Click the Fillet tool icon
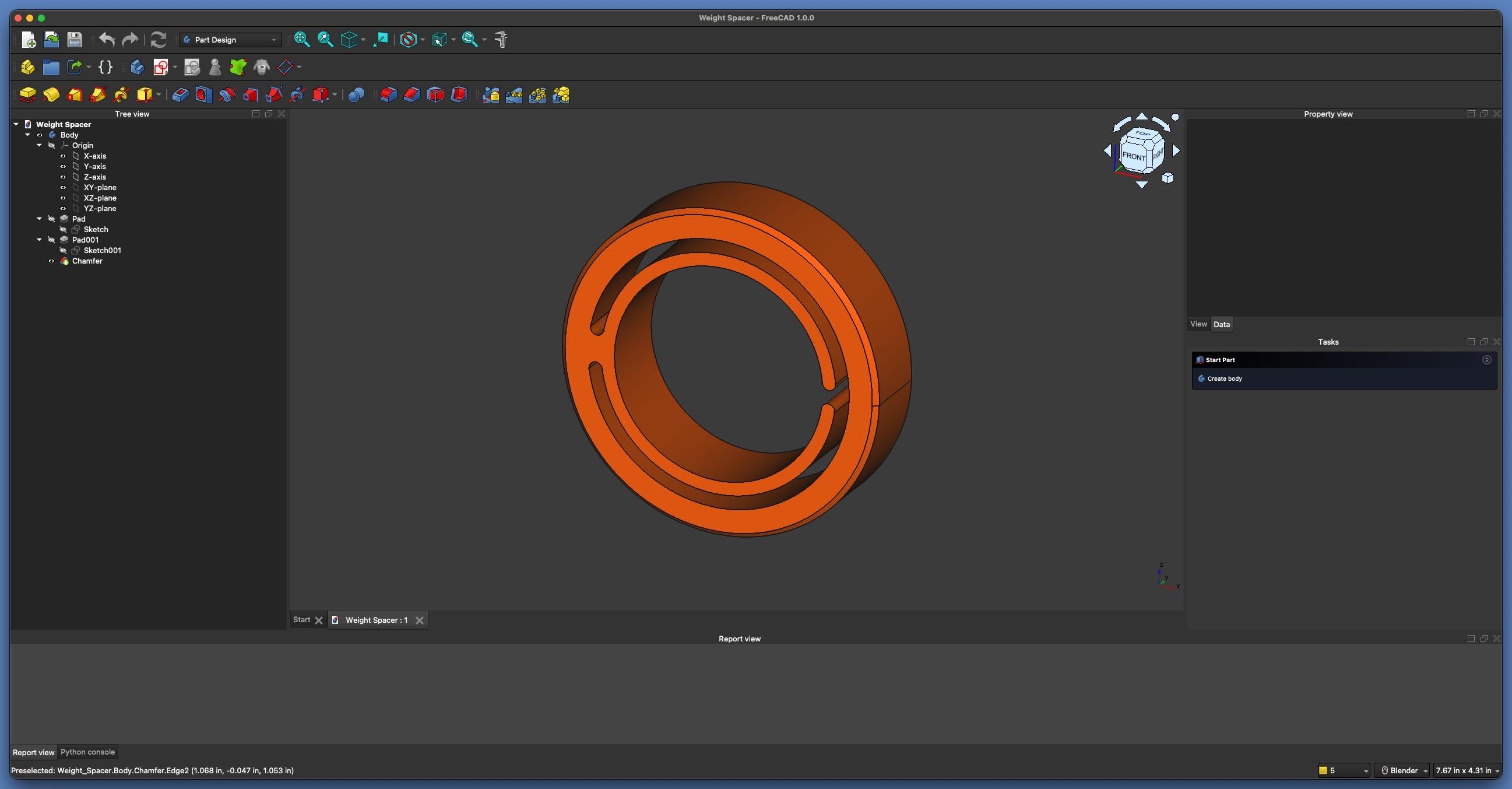This screenshot has height=789, width=1512. tap(388, 94)
